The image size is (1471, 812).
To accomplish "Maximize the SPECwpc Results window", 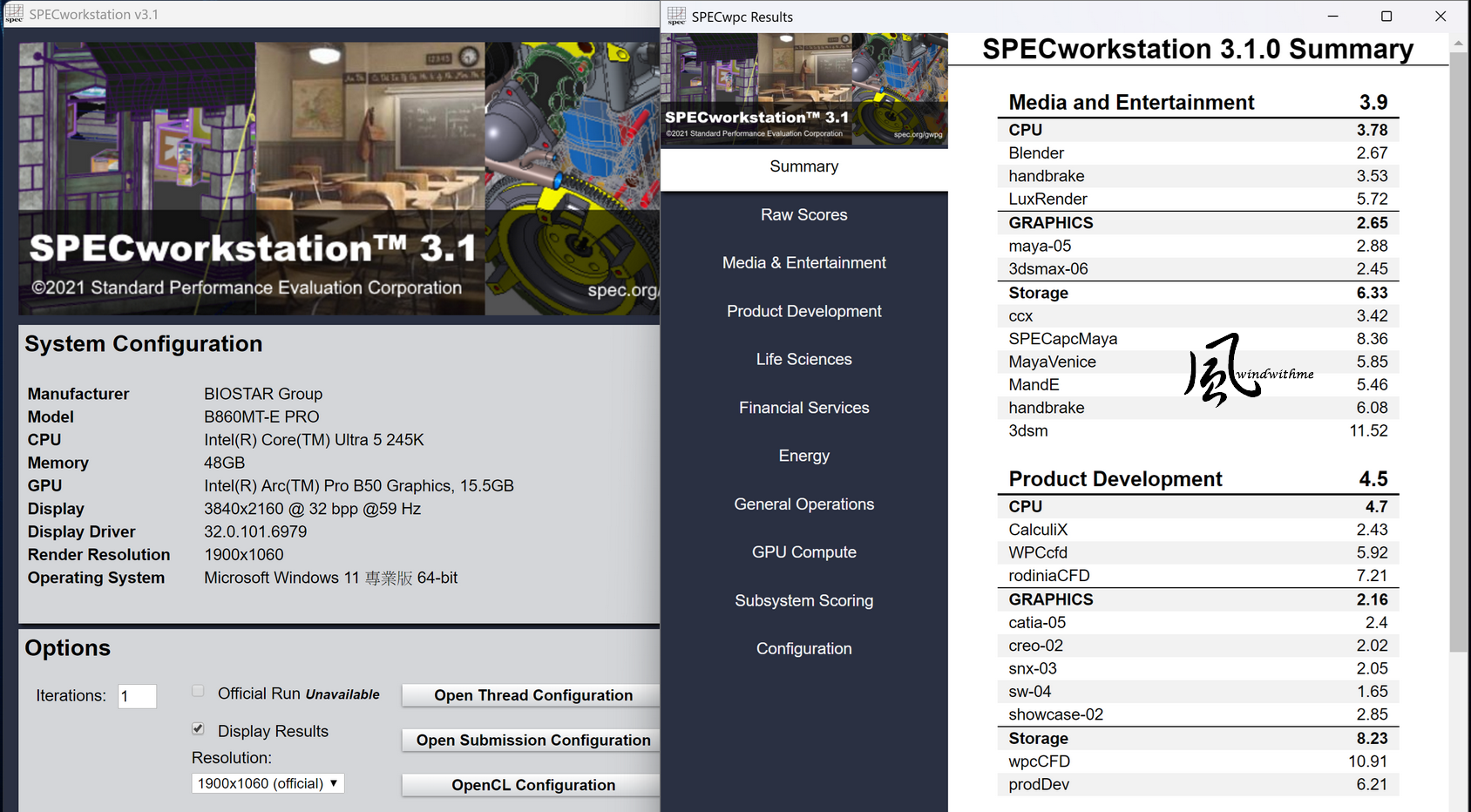I will coord(1386,16).
